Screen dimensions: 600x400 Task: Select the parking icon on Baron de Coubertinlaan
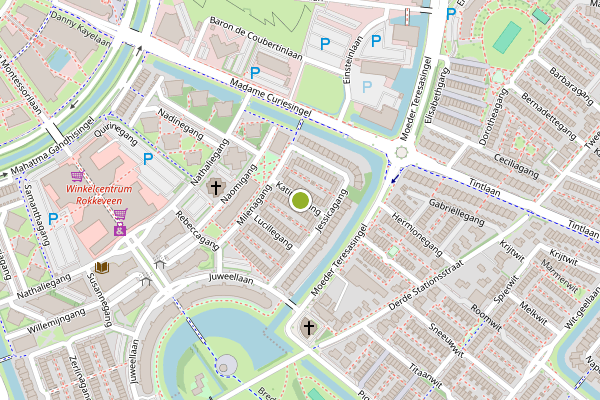(255, 72)
